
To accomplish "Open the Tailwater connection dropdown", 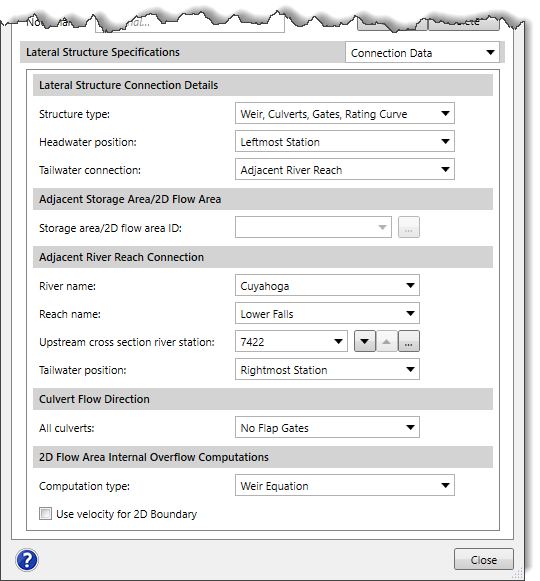I will [345, 170].
